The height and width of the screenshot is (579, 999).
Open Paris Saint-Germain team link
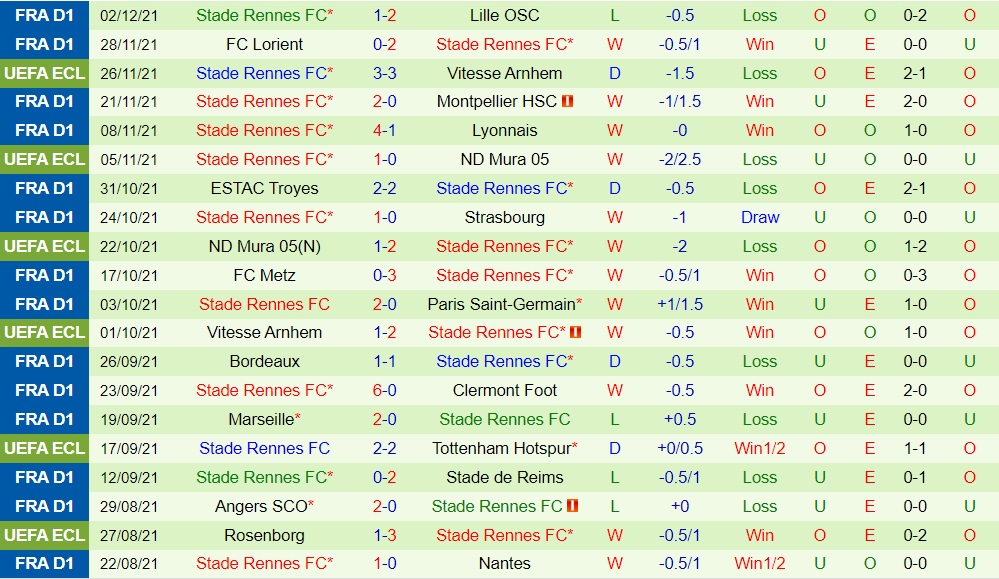tap(500, 304)
